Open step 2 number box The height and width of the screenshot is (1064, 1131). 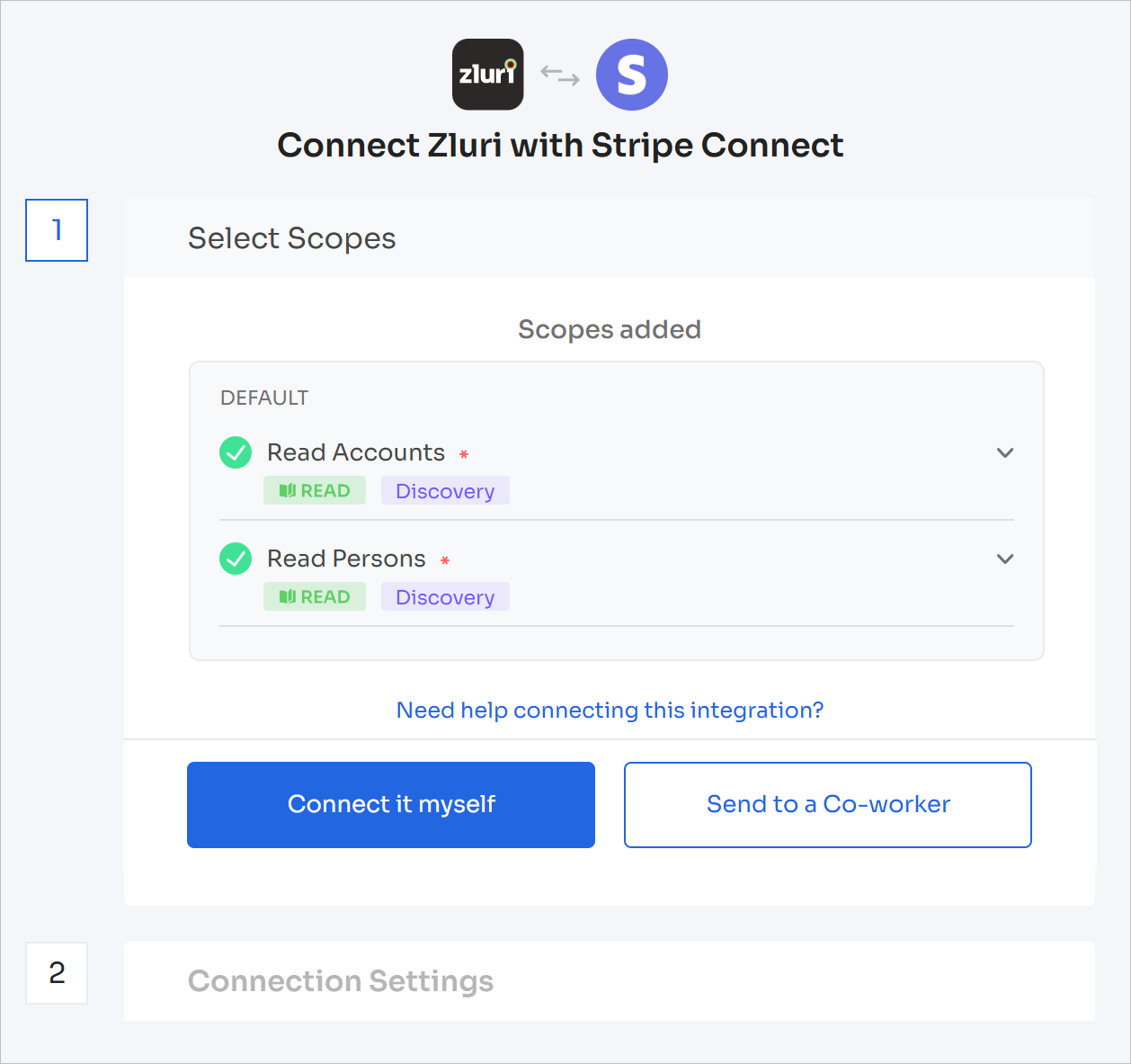click(x=57, y=973)
